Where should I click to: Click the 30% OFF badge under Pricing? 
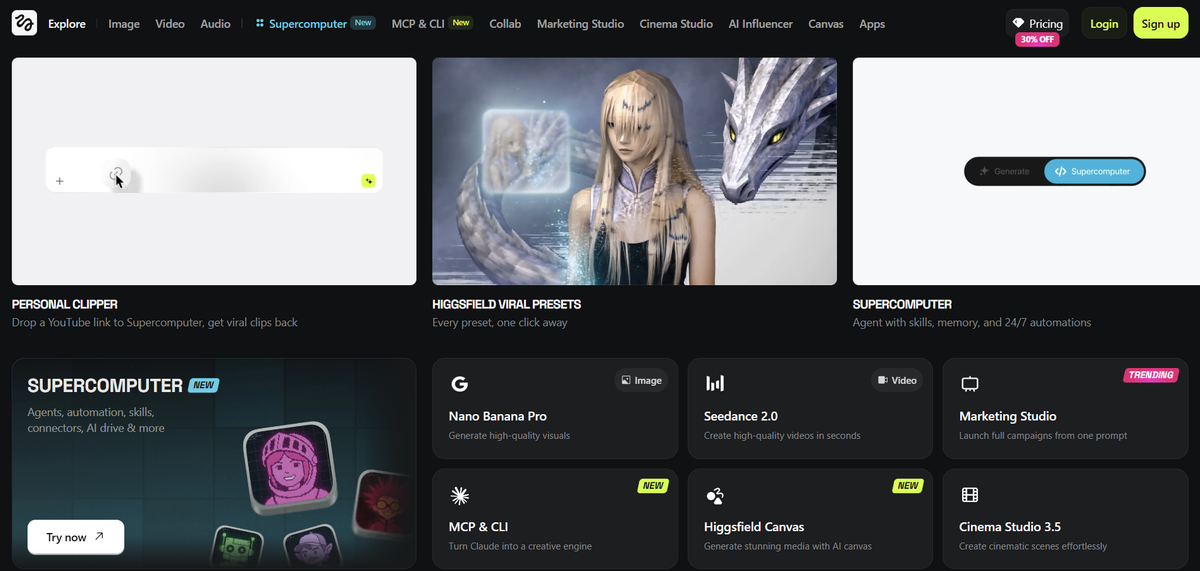[x=1036, y=40]
